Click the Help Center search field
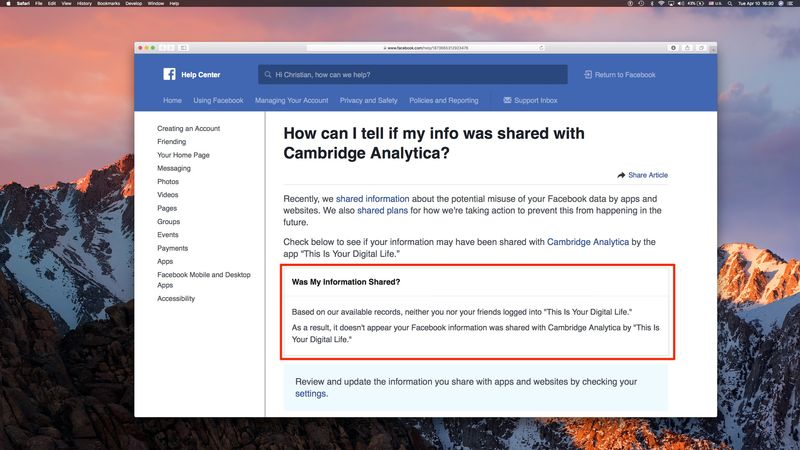The image size is (800, 450). click(412, 75)
